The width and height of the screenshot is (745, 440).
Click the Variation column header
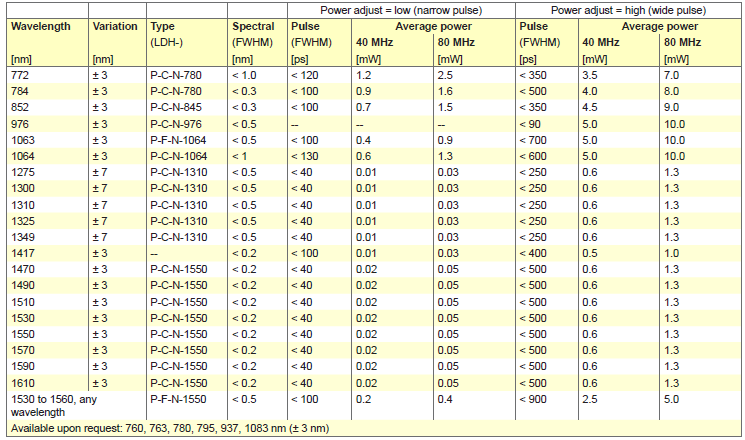(115, 26)
